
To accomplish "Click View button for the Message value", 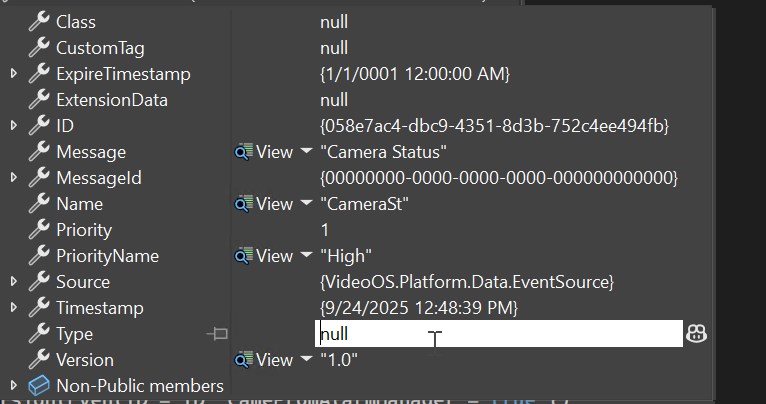I will (x=274, y=152).
